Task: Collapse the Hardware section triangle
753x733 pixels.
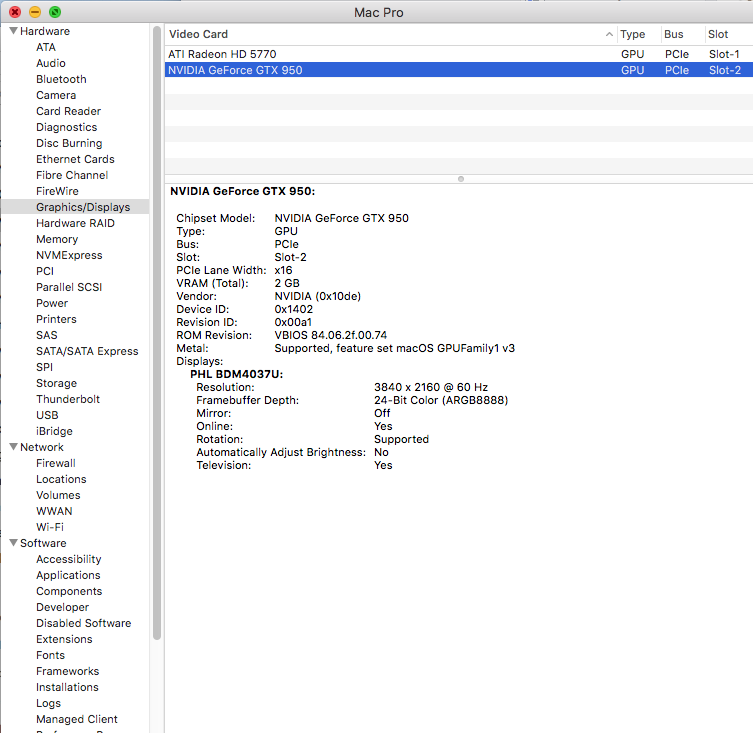Action: click(x=13, y=31)
